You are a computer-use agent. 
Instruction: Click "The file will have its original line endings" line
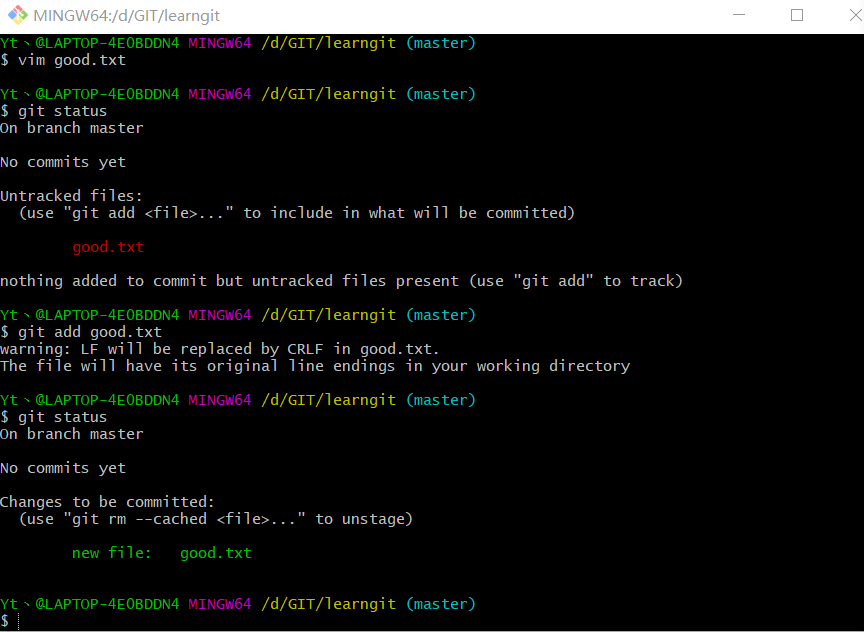click(x=315, y=366)
